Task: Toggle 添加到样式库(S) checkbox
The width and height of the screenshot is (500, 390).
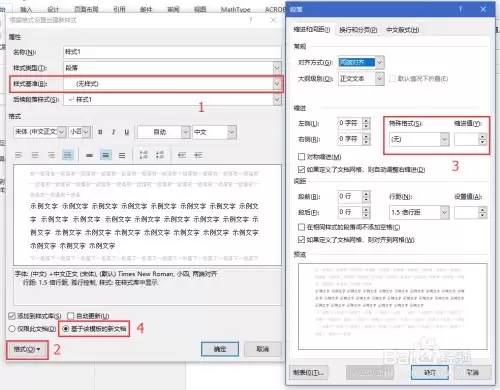Action: (12, 316)
